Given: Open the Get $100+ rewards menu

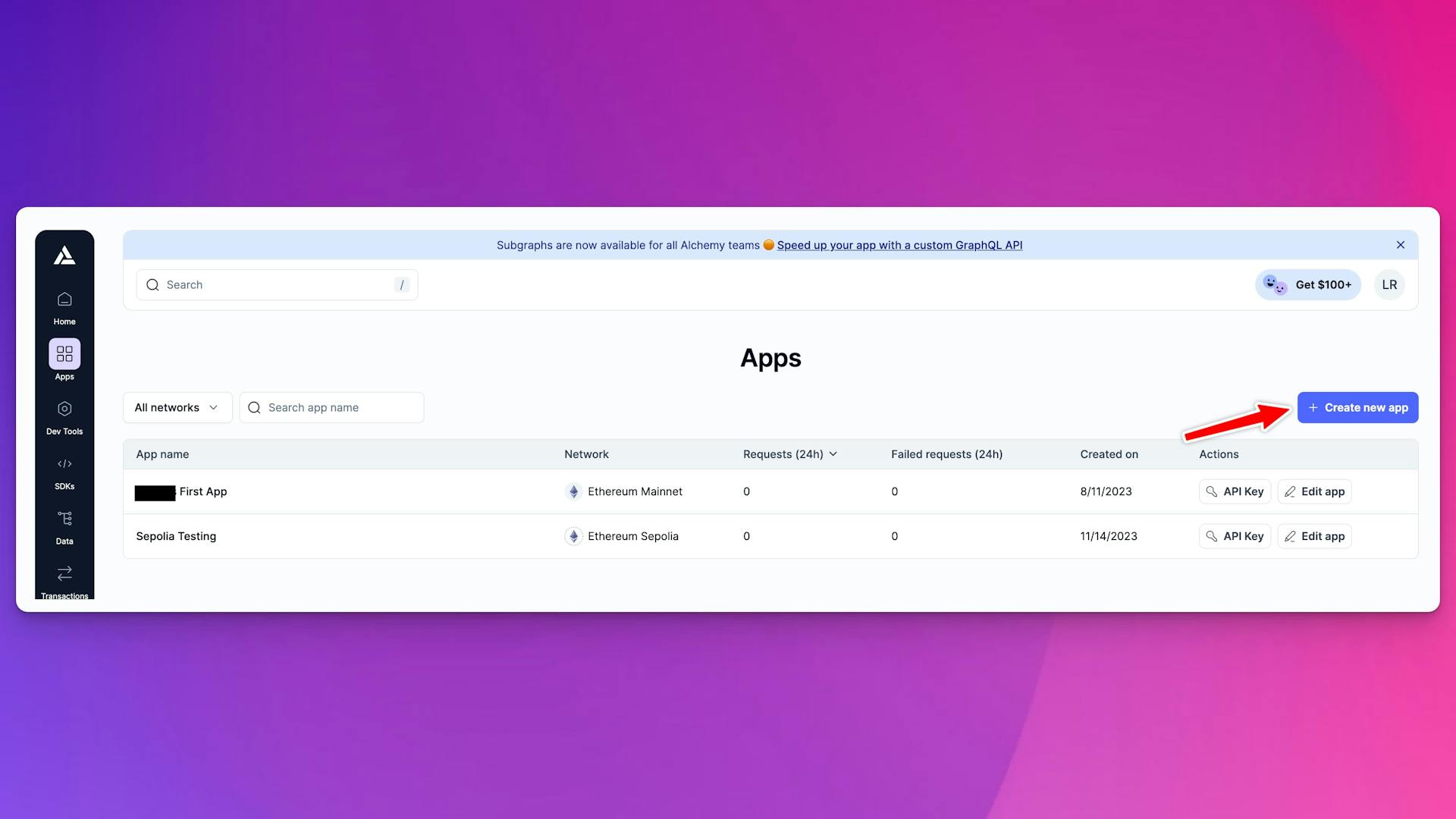Looking at the screenshot, I should coord(1308,284).
